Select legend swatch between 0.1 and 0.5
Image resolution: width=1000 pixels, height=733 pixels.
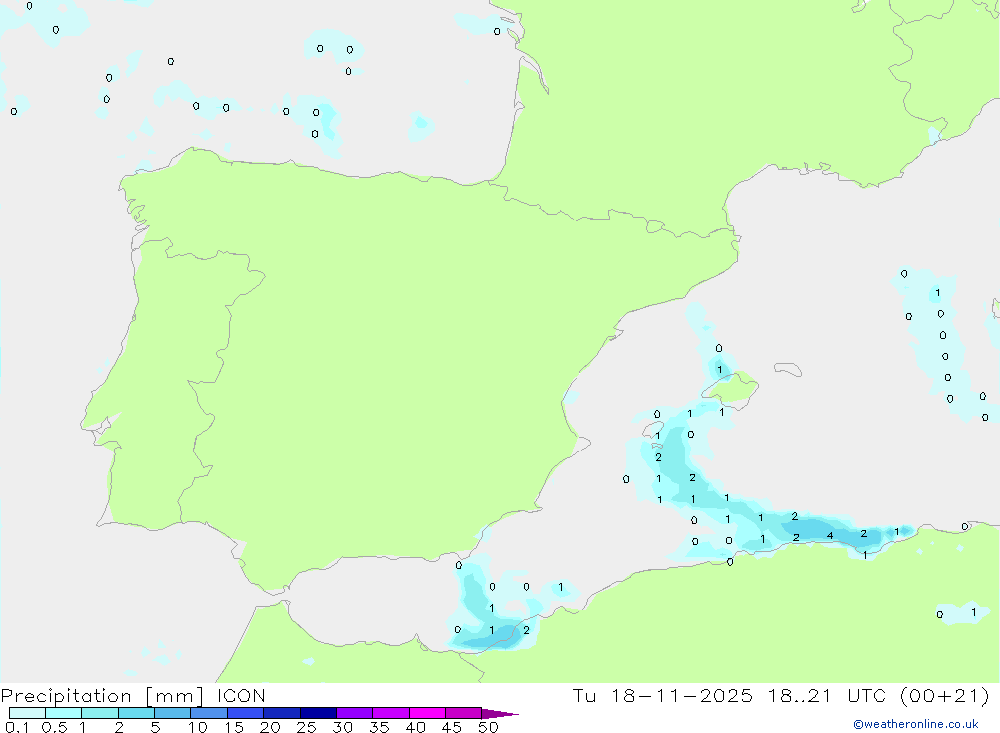tap(27, 713)
